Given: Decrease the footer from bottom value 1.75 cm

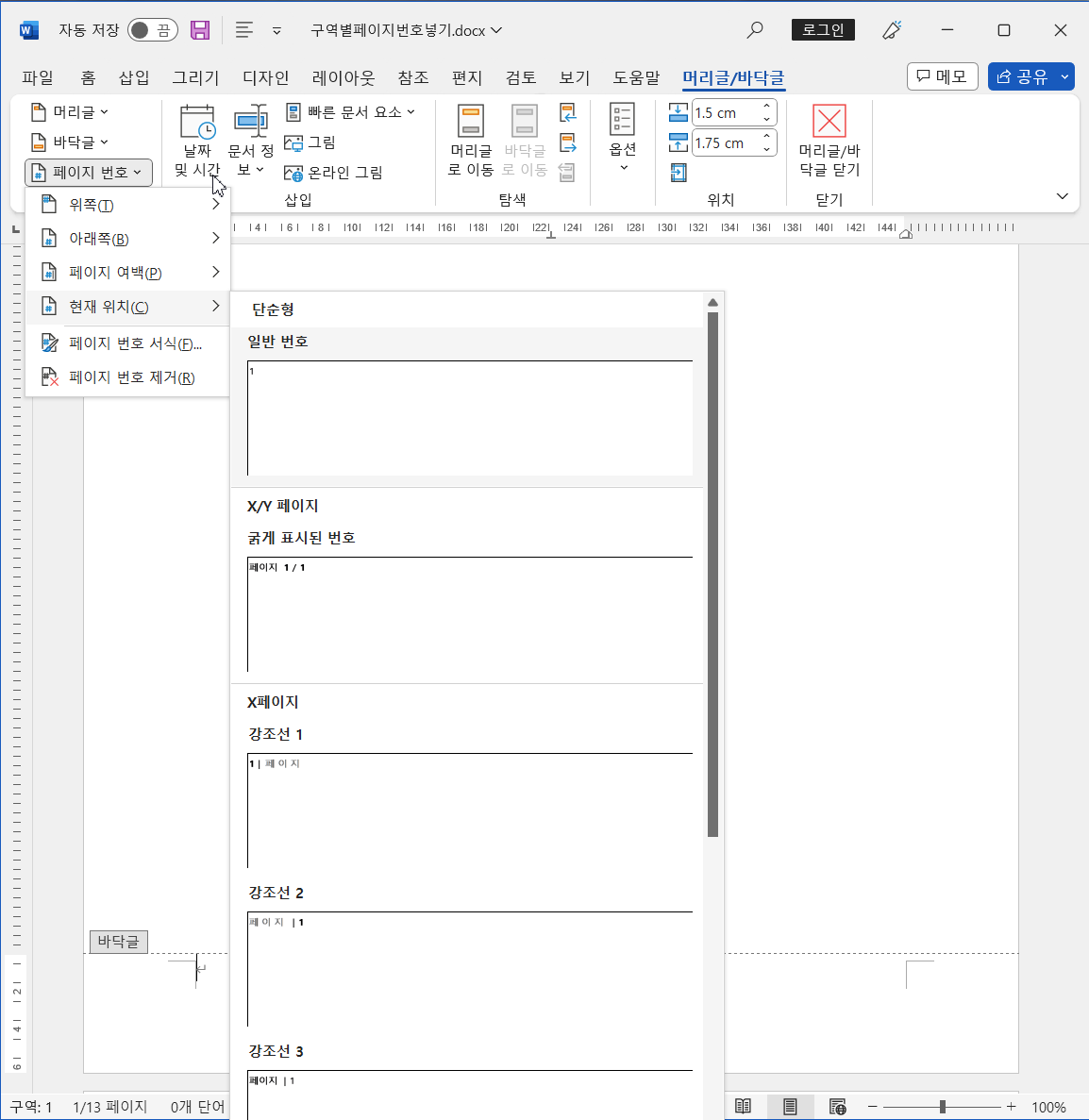Looking at the screenshot, I should (766, 149).
